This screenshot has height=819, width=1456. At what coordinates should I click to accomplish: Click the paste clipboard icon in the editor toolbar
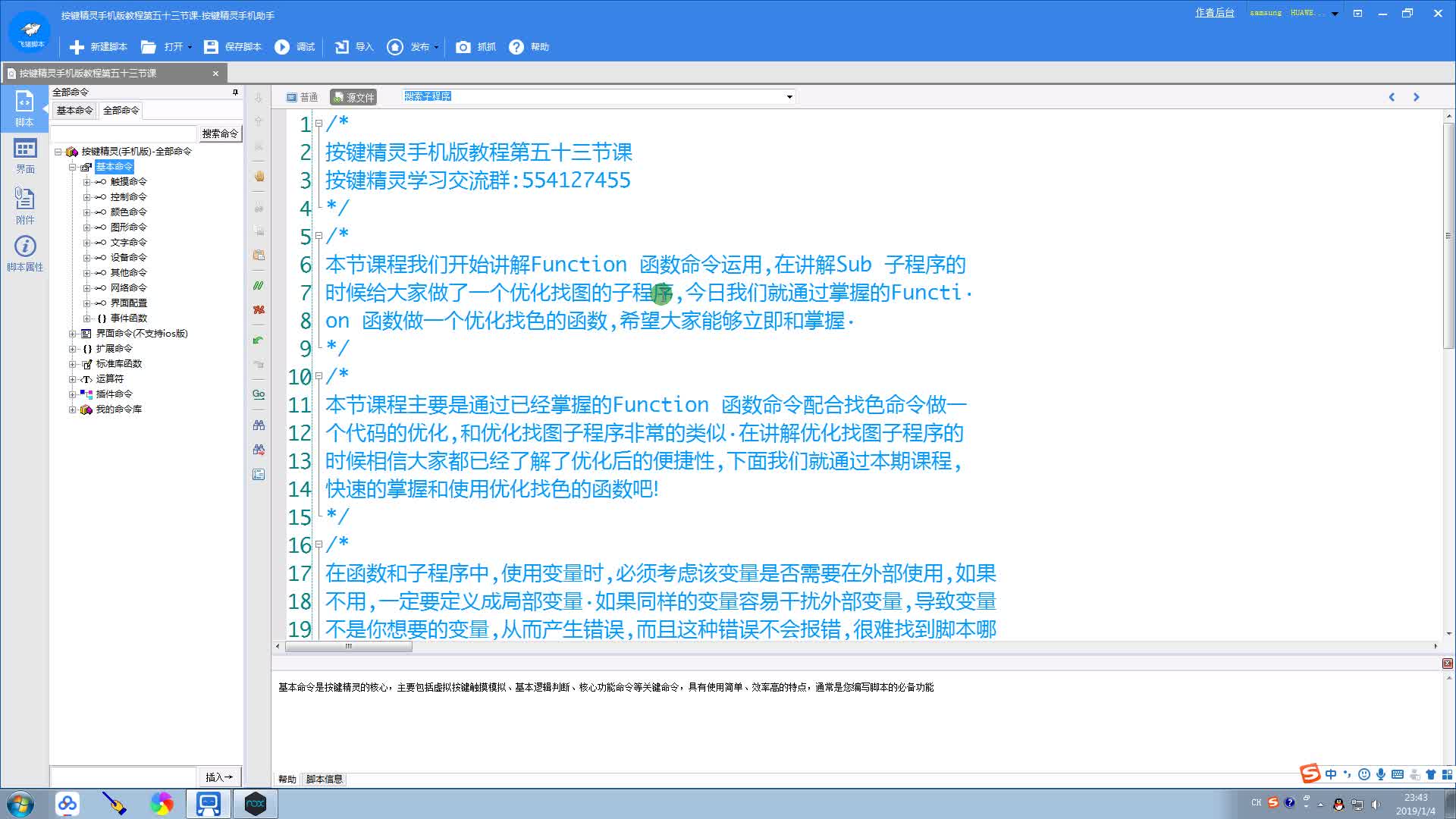coord(259,255)
